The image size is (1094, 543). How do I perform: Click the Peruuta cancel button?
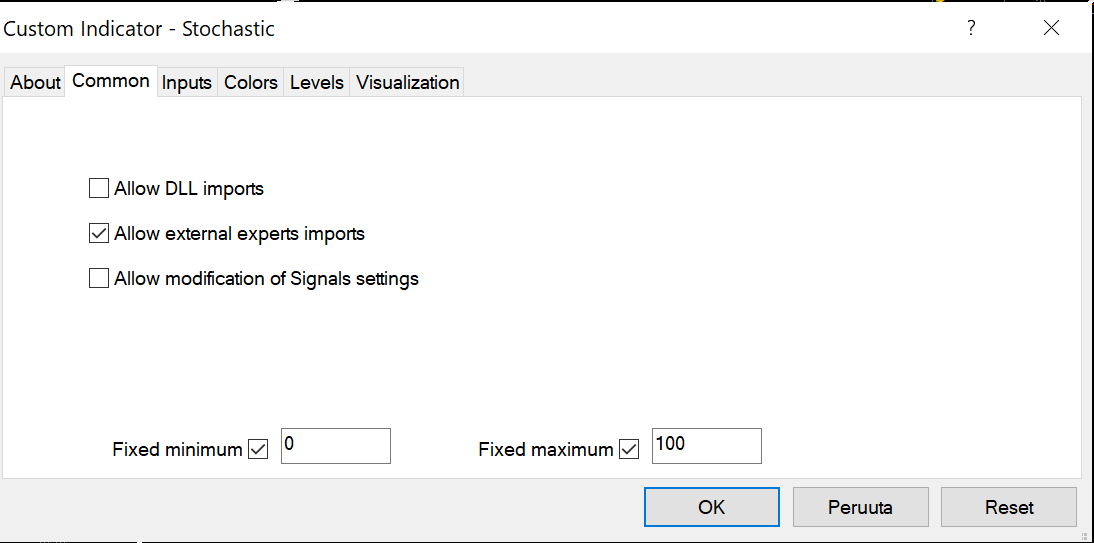860,507
